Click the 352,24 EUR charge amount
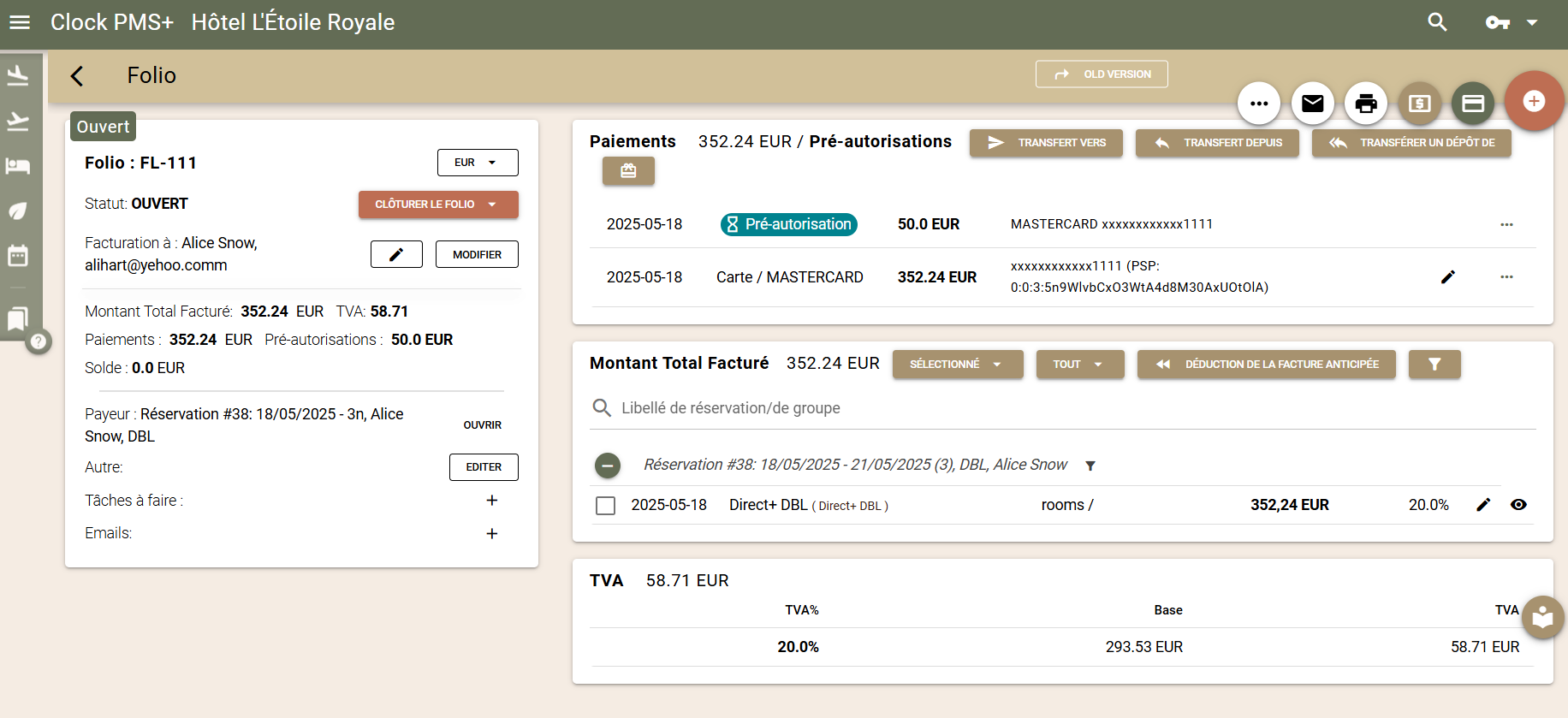This screenshot has height=718, width=1568. [x=1290, y=505]
